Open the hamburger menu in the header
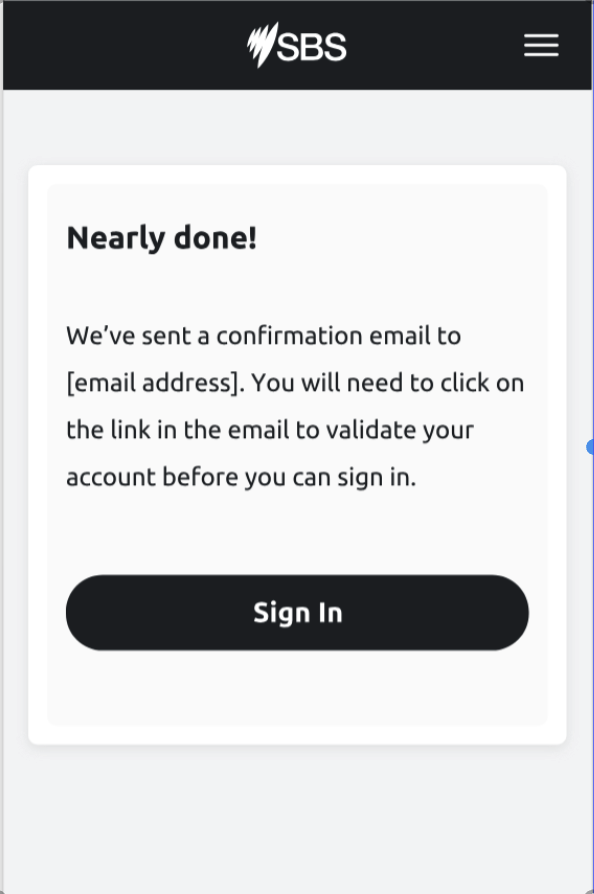The width and height of the screenshot is (594, 894). pyautogui.click(x=541, y=45)
